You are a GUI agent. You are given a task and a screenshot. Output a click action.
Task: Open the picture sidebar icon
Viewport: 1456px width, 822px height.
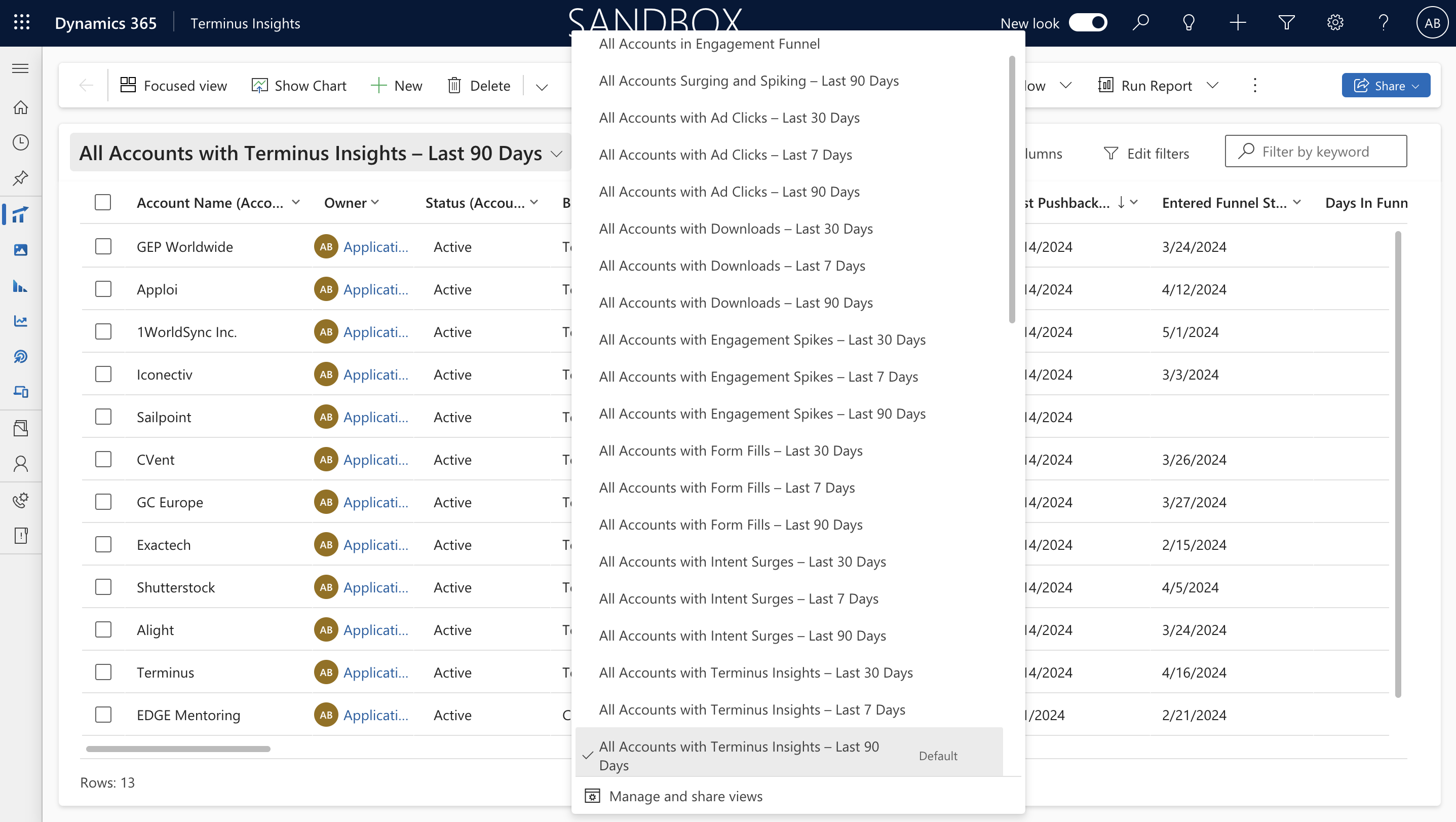pos(20,250)
